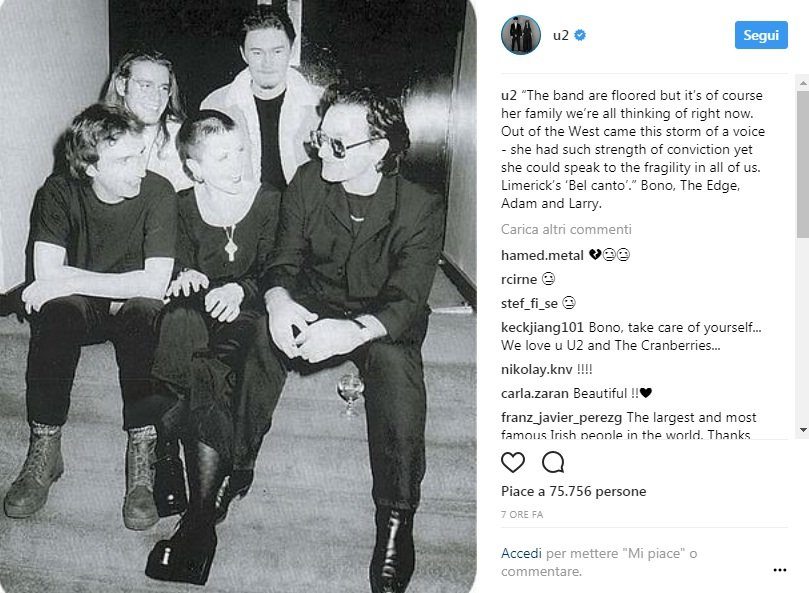Open stef_fi_se commenter profile
The width and height of the screenshot is (809, 593).
(x=529, y=303)
